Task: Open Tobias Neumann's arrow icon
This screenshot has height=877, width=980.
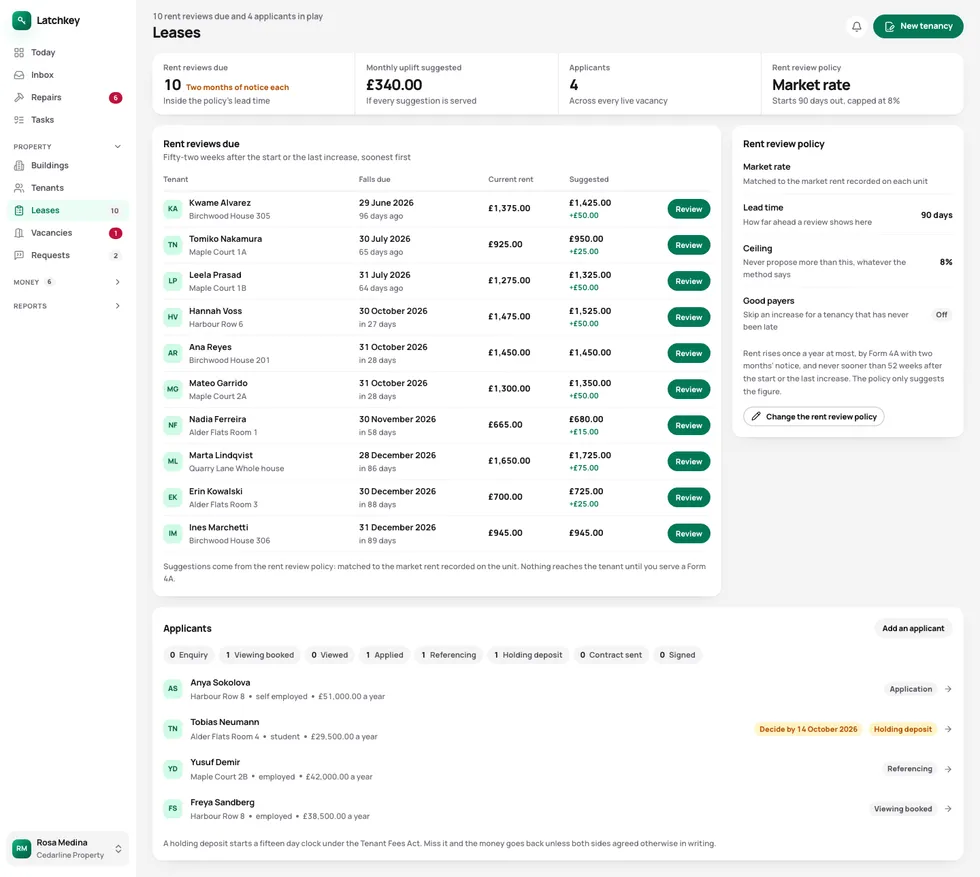Action: click(948, 729)
